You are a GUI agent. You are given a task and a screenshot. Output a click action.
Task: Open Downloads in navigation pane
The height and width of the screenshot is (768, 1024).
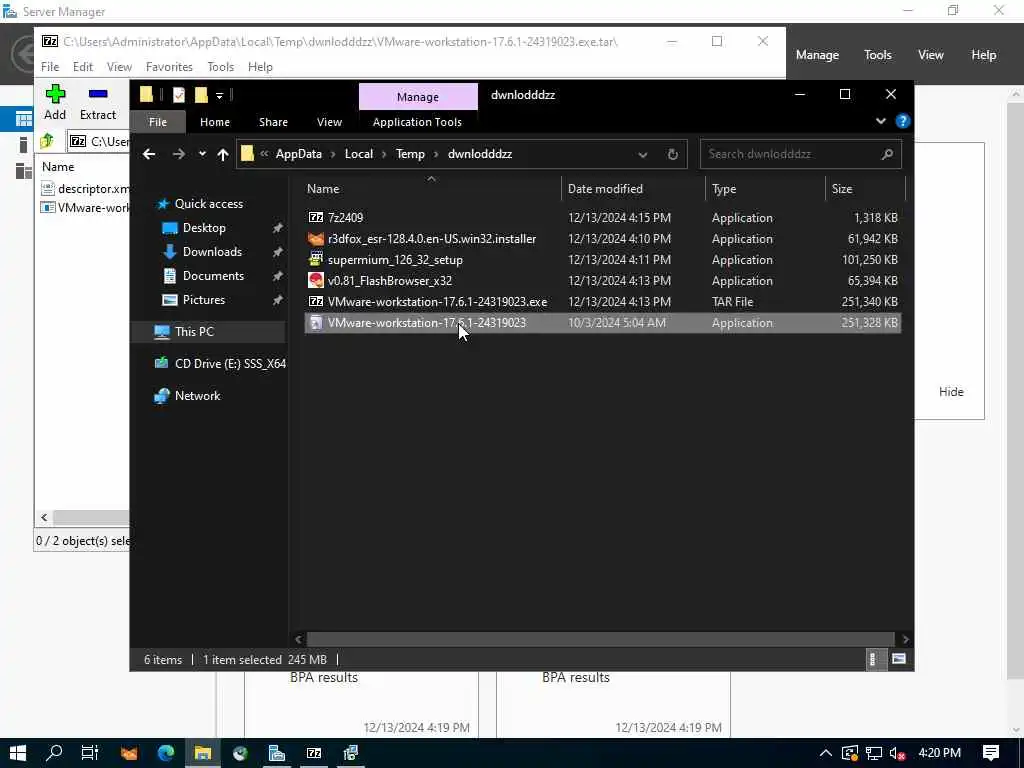pyautogui.click(x=212, y=252)
